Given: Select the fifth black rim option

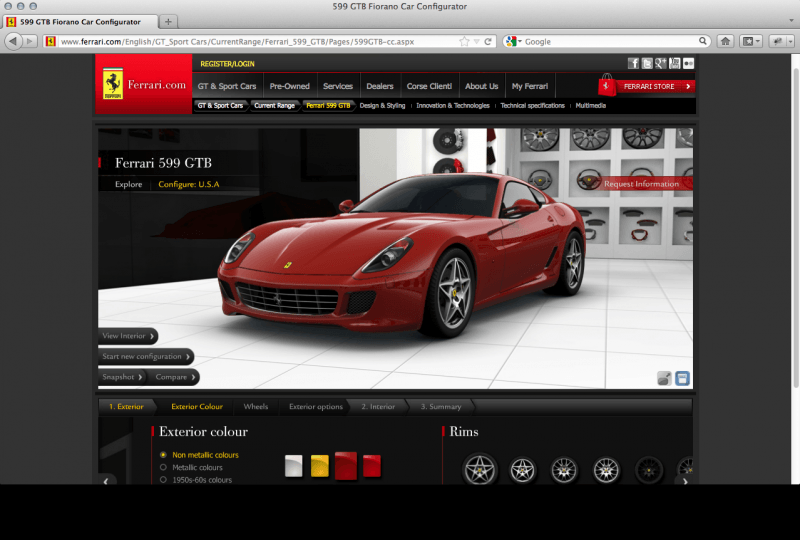Looking at the screenshot, I should pos(648,470).
